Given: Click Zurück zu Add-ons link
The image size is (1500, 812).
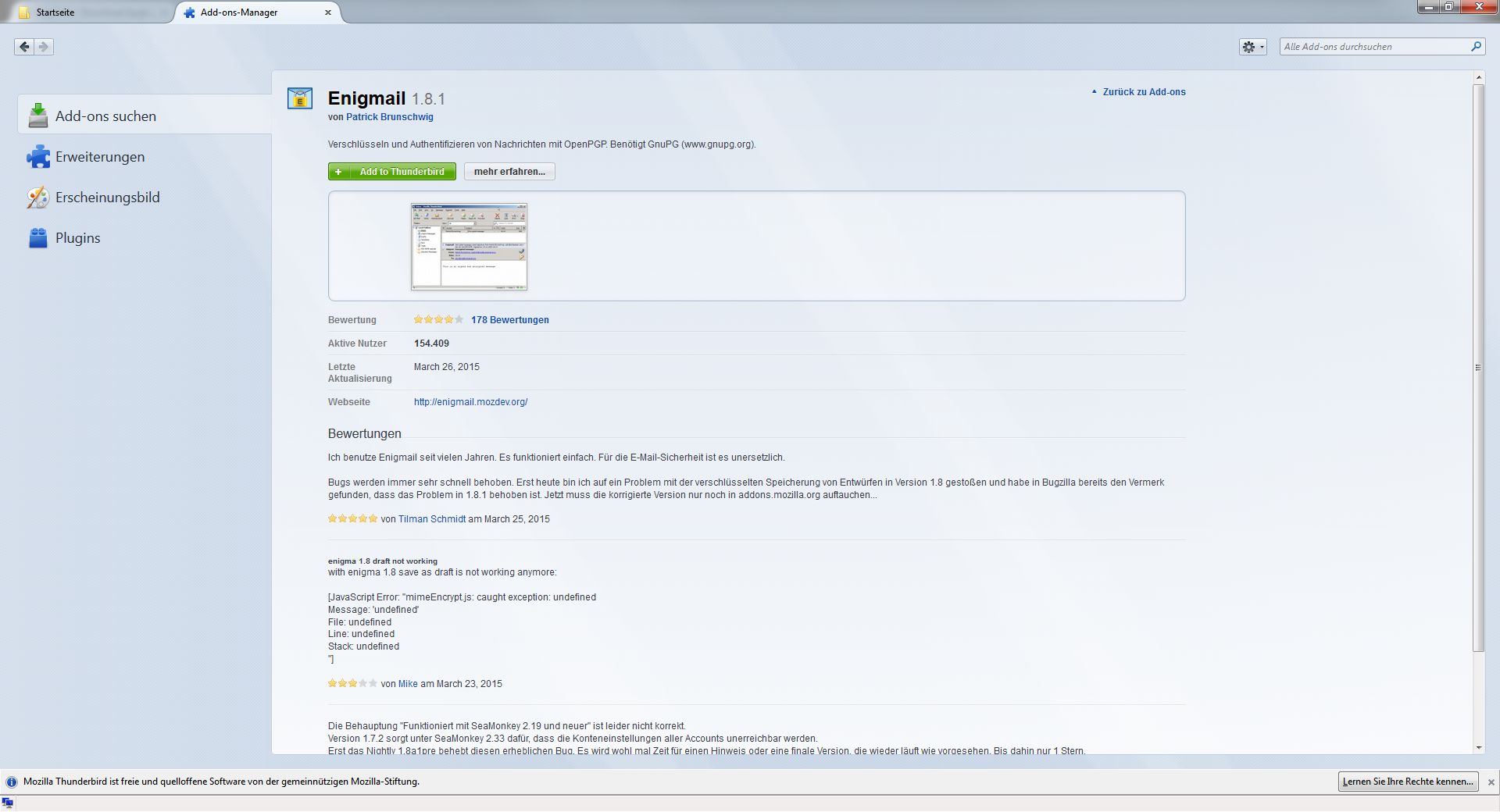Looking at the screenshot, I should click(x=1143, y=92).
